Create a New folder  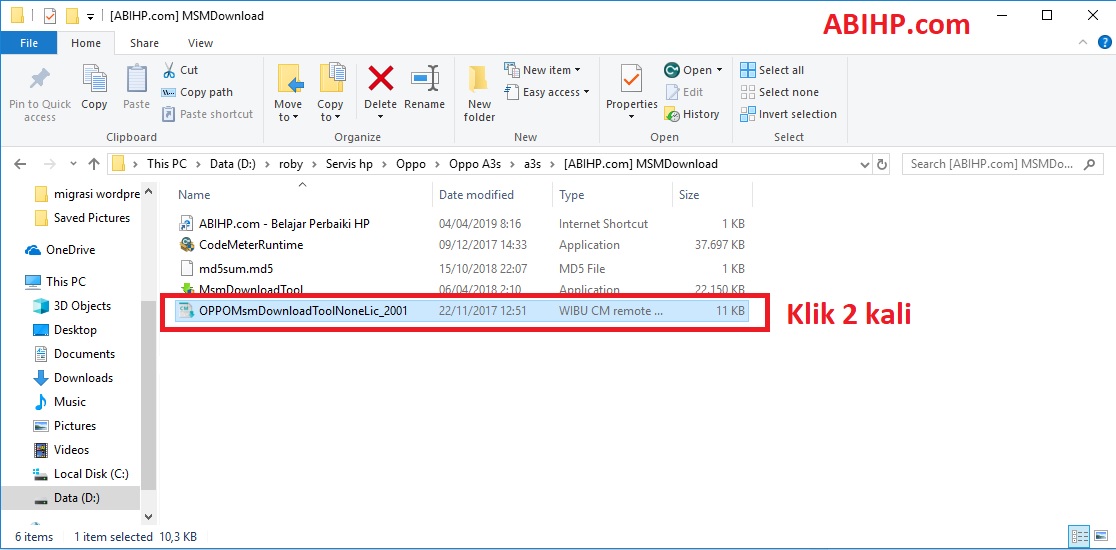(x=479, y=93)
